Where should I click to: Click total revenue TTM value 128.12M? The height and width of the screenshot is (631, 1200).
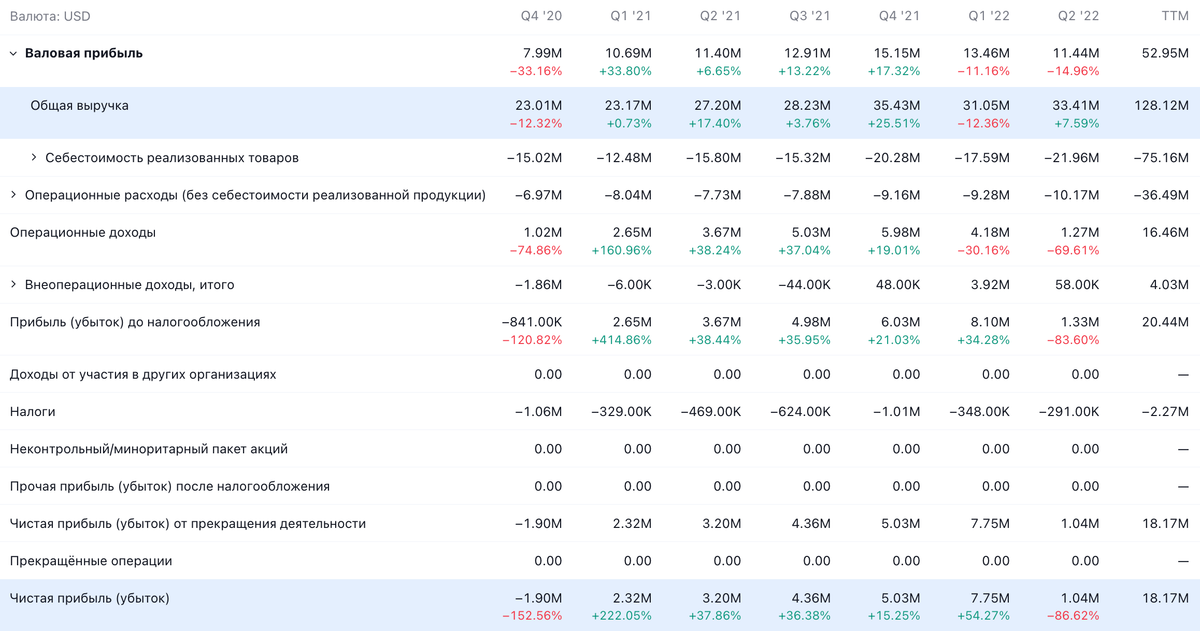click(1162, 105)
